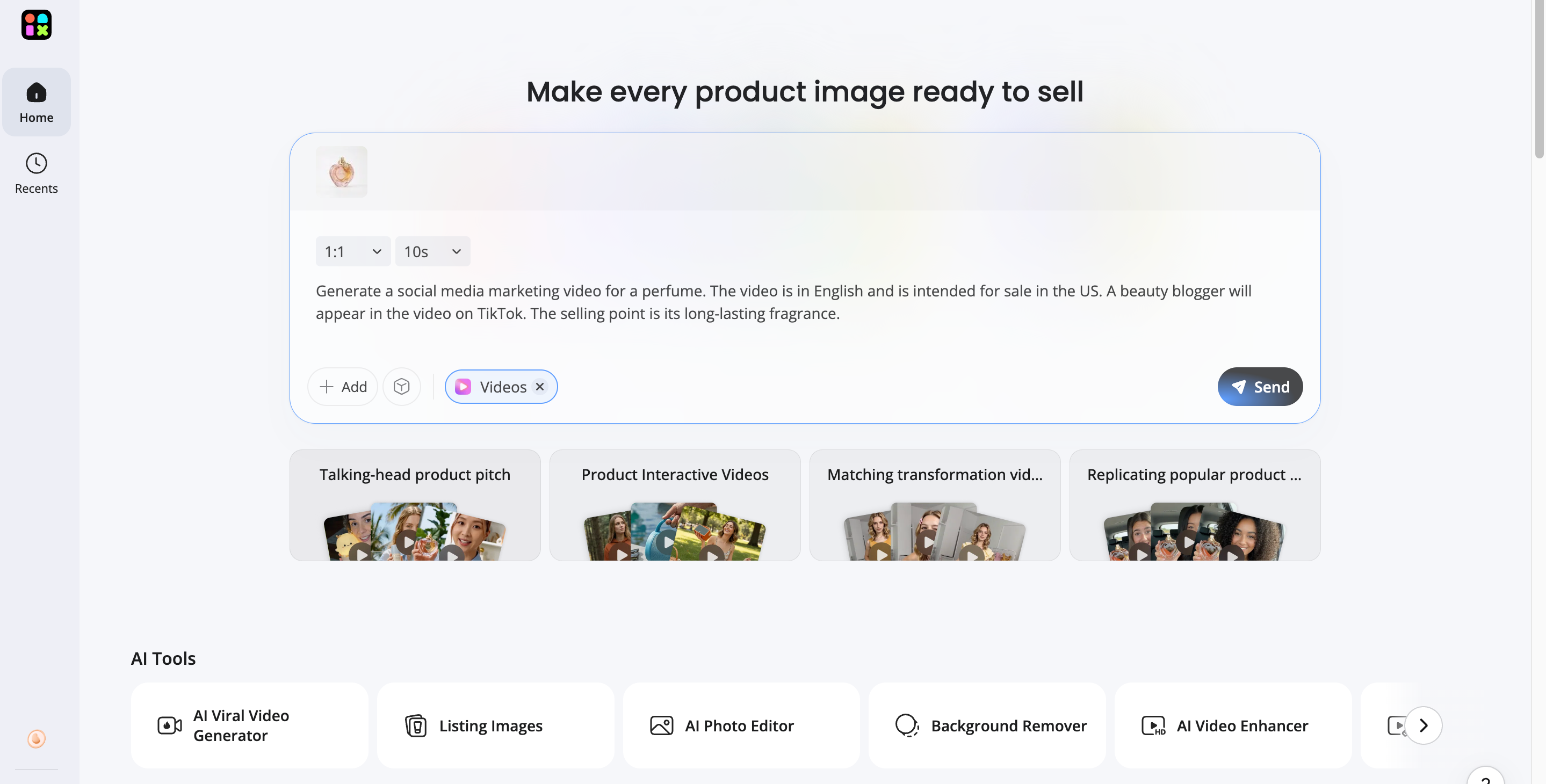The height and width of the screenshot is (784, 1546).
Task: Click the next arrow in AI Tools carousel
Action: tap(1423, 725)
